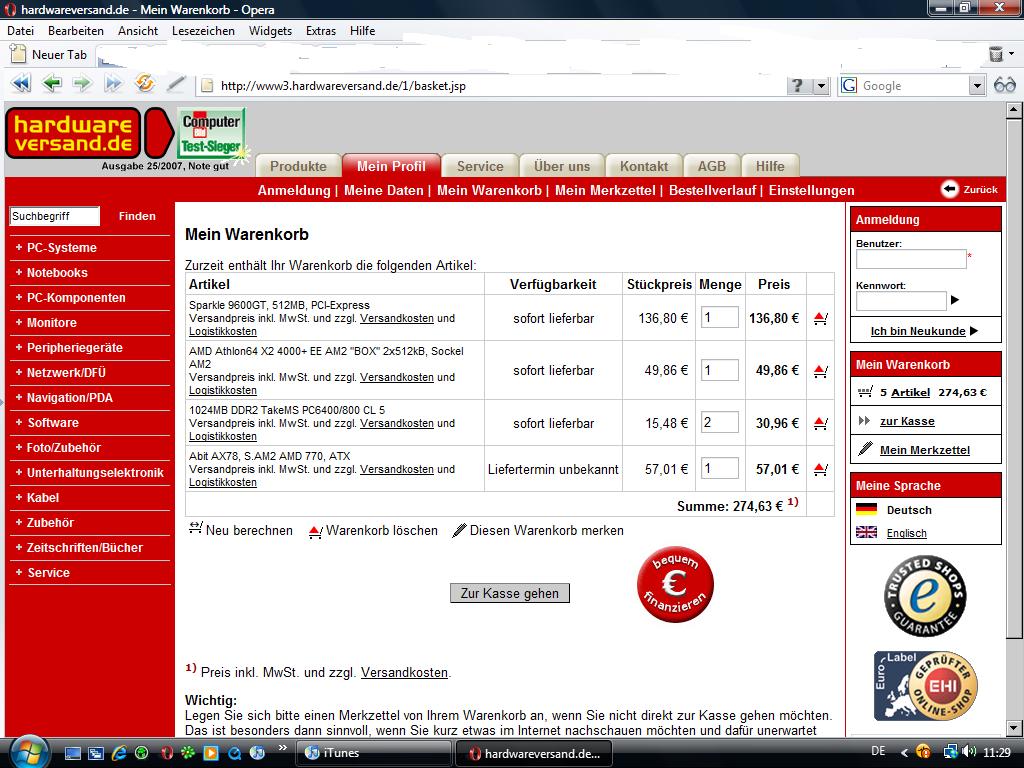
Task: Remove 1024MB DDR2 TakeMS from the basket via its red icon
Action: (821, 423)
